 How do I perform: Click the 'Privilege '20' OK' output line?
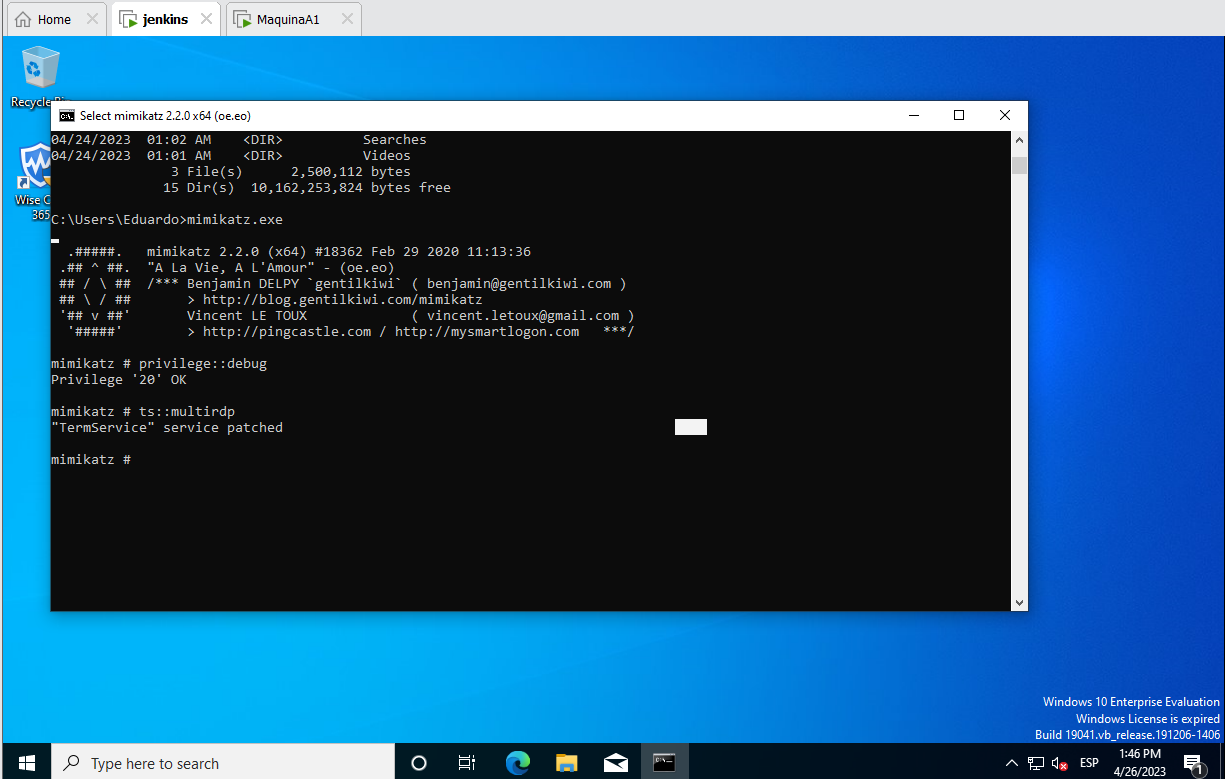(119, 380)
